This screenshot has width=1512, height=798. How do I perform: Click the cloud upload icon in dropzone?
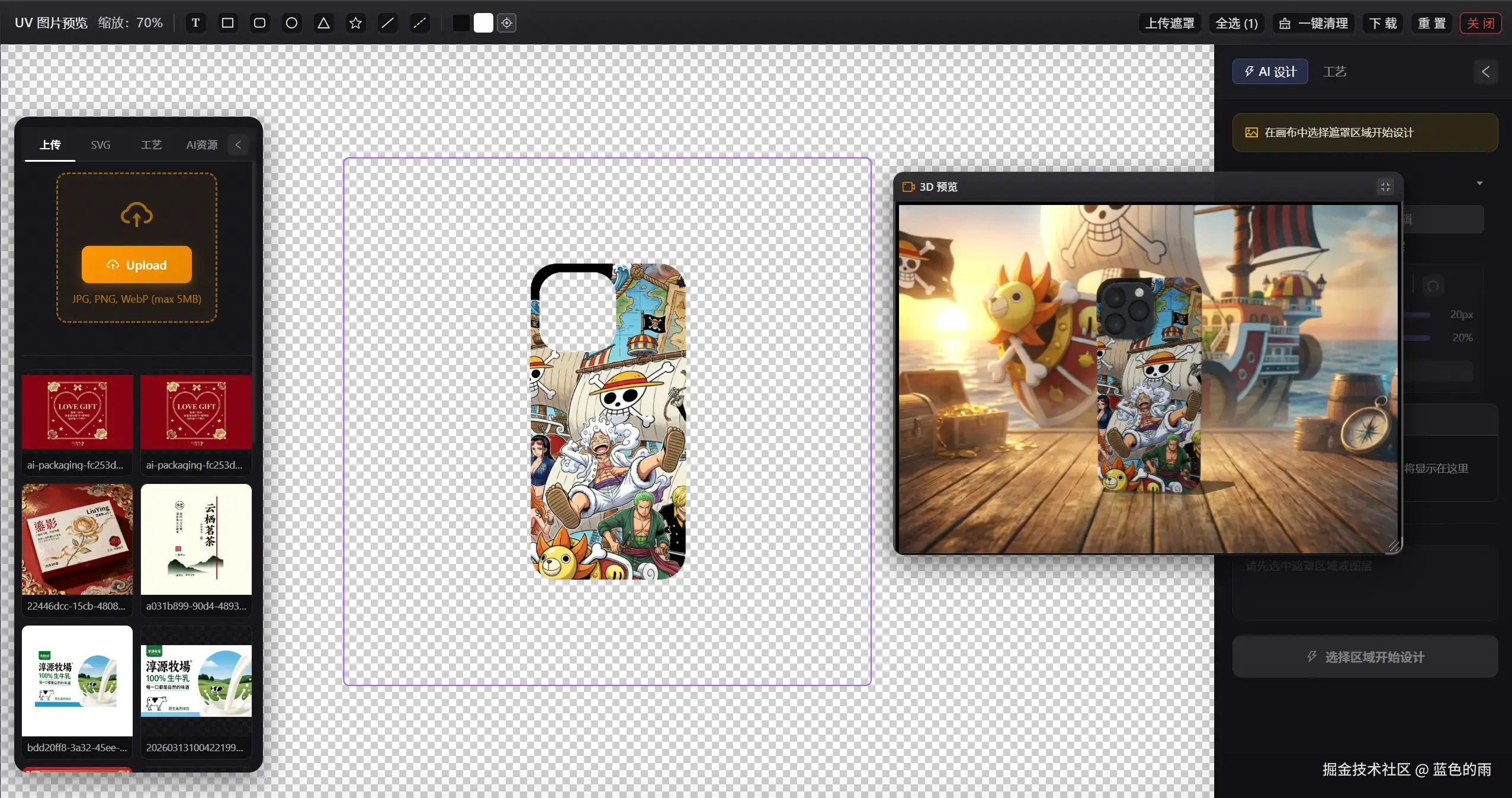(x=137, y=214)
